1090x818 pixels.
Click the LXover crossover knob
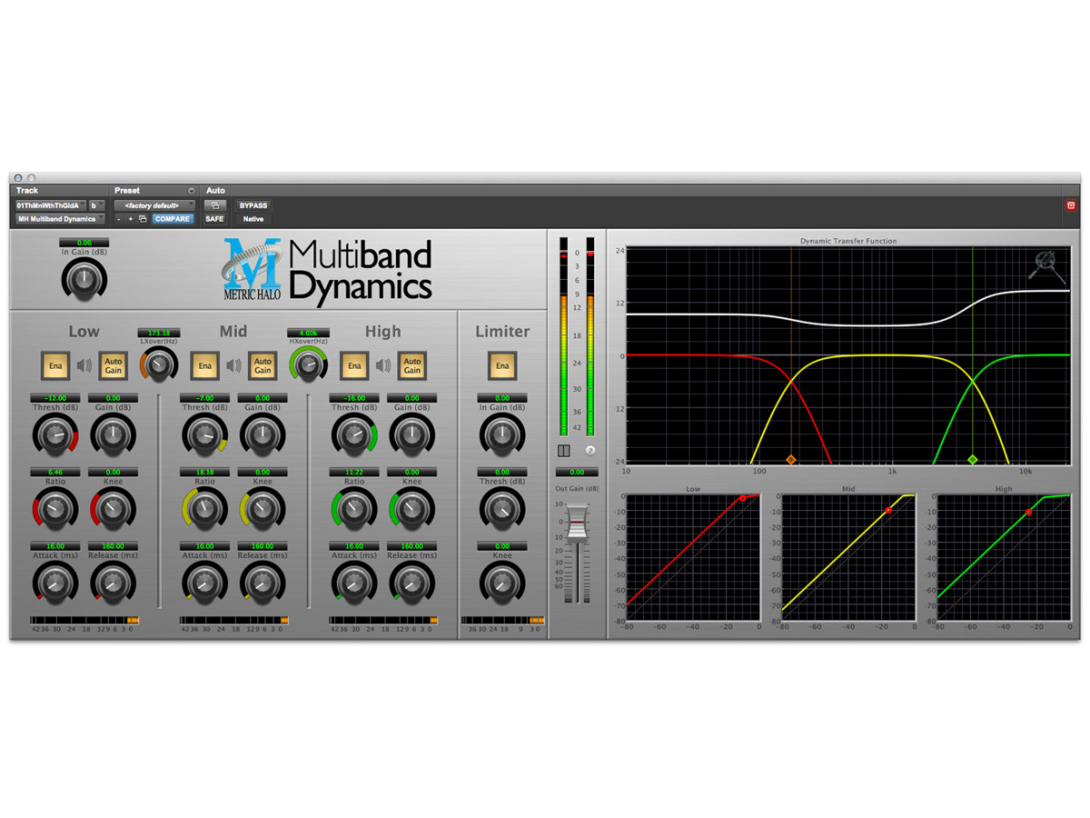159,364
